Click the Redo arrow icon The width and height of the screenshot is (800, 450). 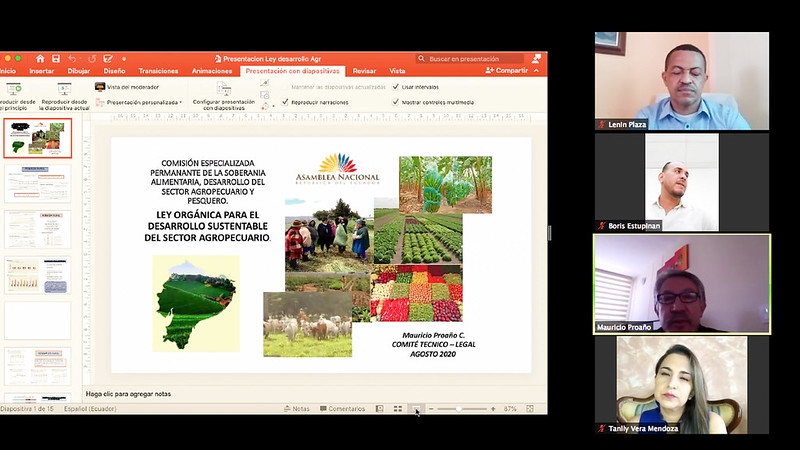click(92, 59)
